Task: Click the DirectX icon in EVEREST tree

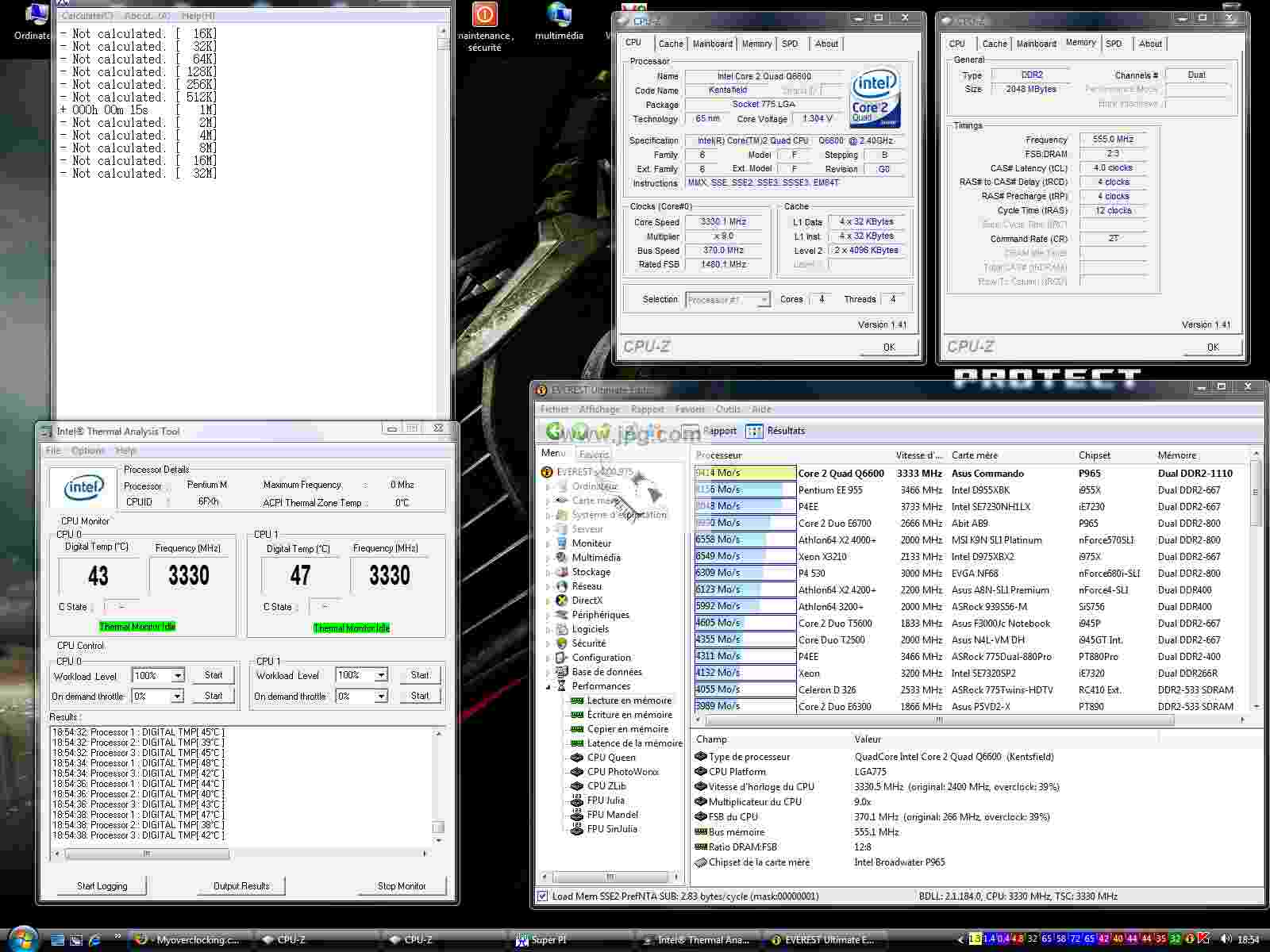Action: pyautogui.click(x=562, y=601)
